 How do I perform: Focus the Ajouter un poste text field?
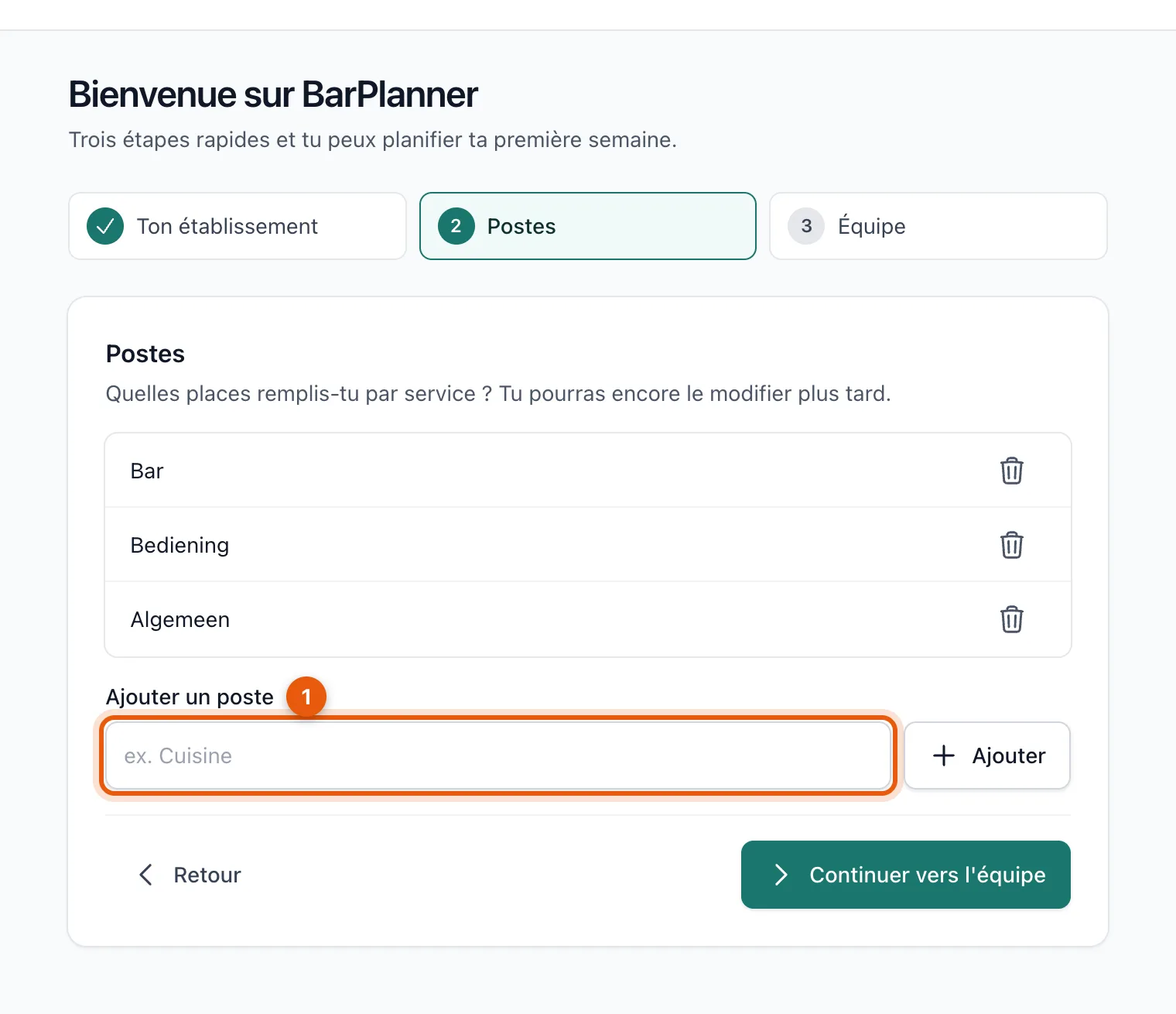(x=498, y=755)
